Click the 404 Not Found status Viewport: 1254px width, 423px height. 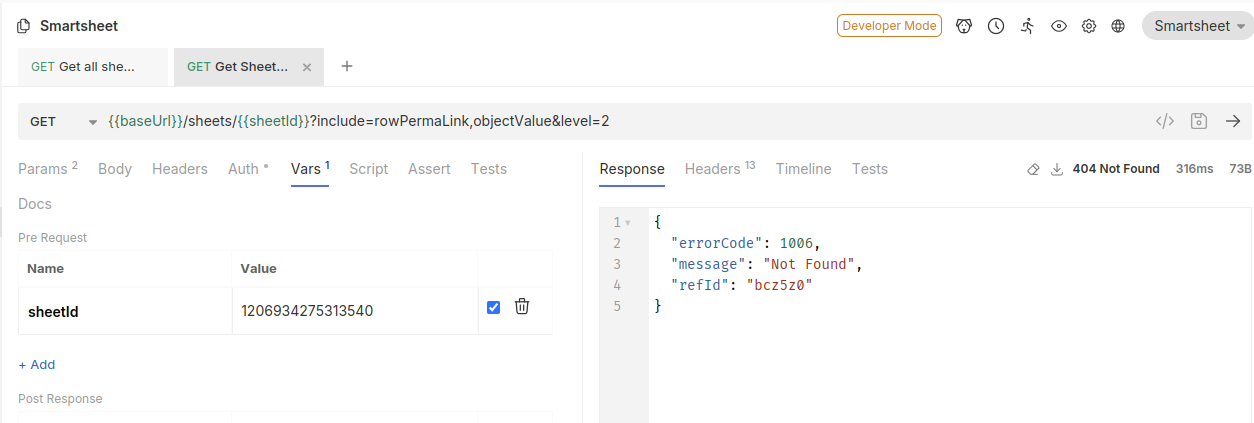click(1116, 169)
